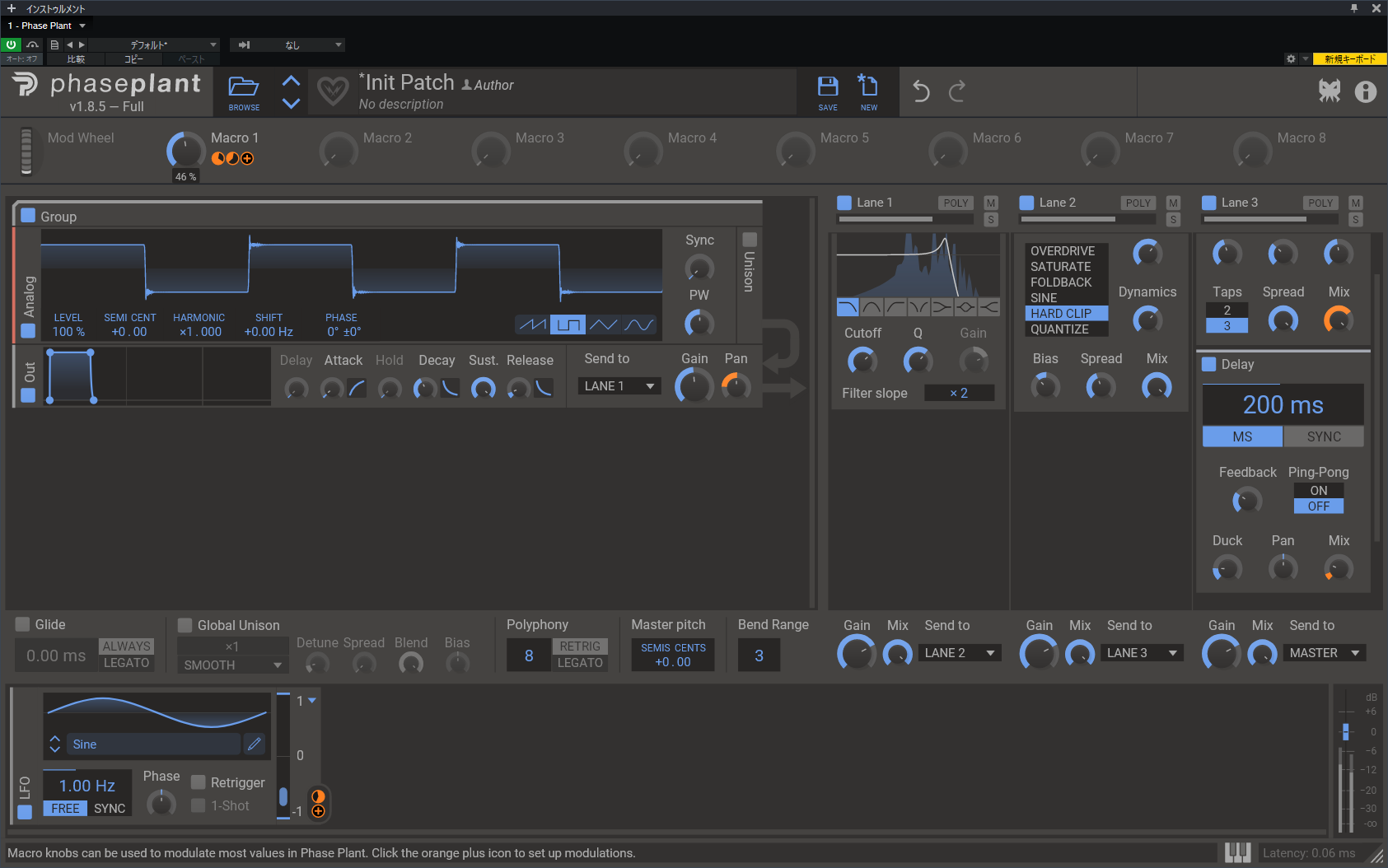This screenshot has width=1388, height=868.
Task: Expand the LFO modulation amount 1 dropdown arrow
Action: pos(312,701)
